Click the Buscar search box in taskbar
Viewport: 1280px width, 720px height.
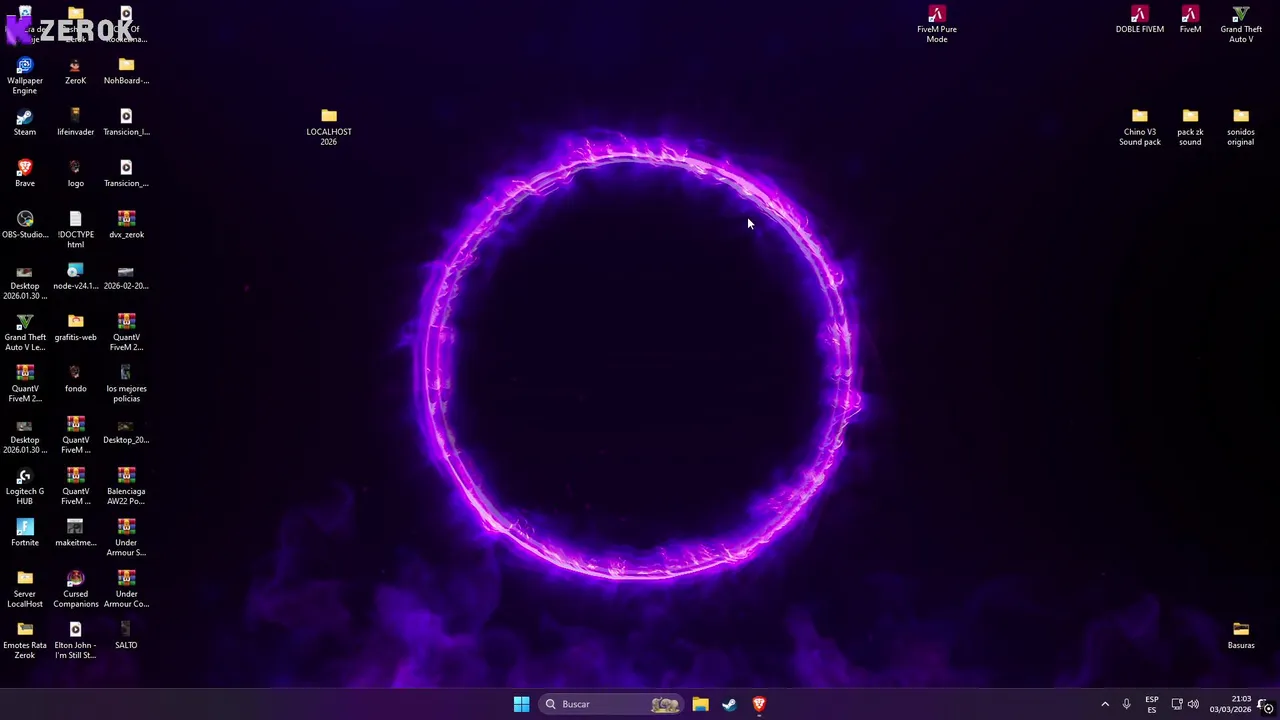(x=611, y=704)
